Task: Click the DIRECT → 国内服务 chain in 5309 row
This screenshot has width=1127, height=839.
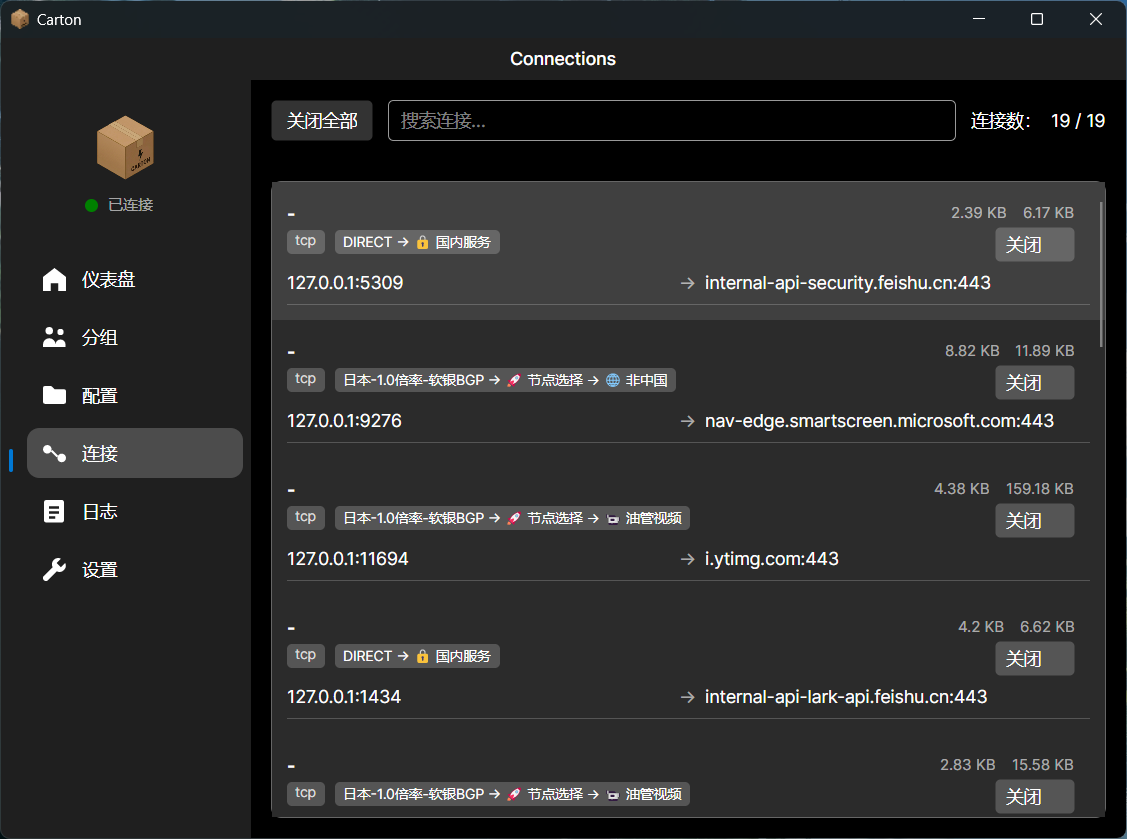Action: (417, 242)
